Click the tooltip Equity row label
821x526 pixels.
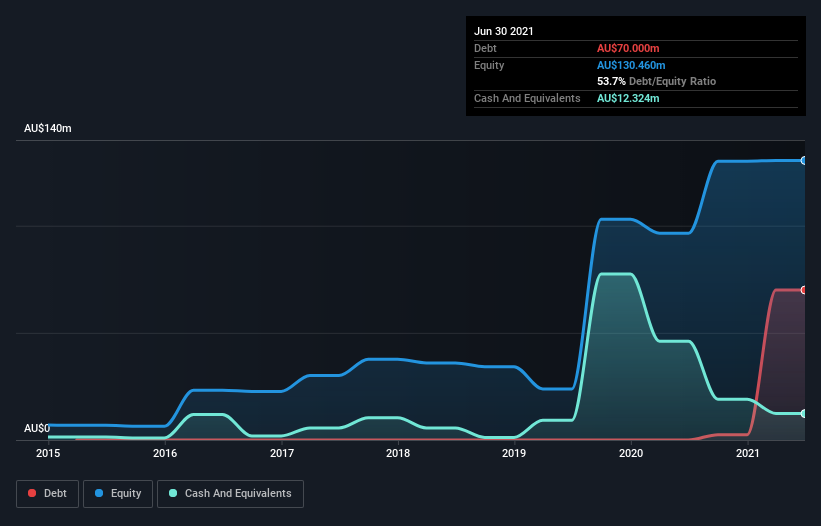coord(489,65)
